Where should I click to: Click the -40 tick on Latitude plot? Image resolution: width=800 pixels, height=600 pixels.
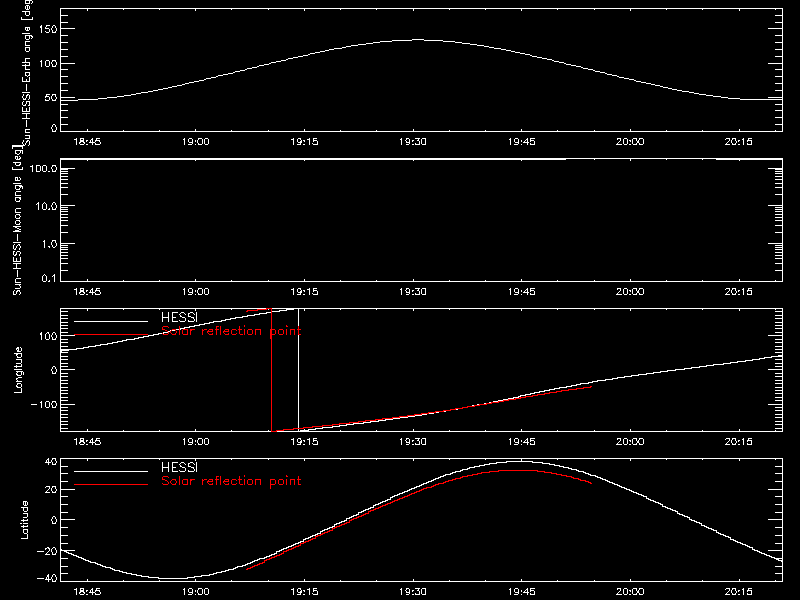coord(47,578)
